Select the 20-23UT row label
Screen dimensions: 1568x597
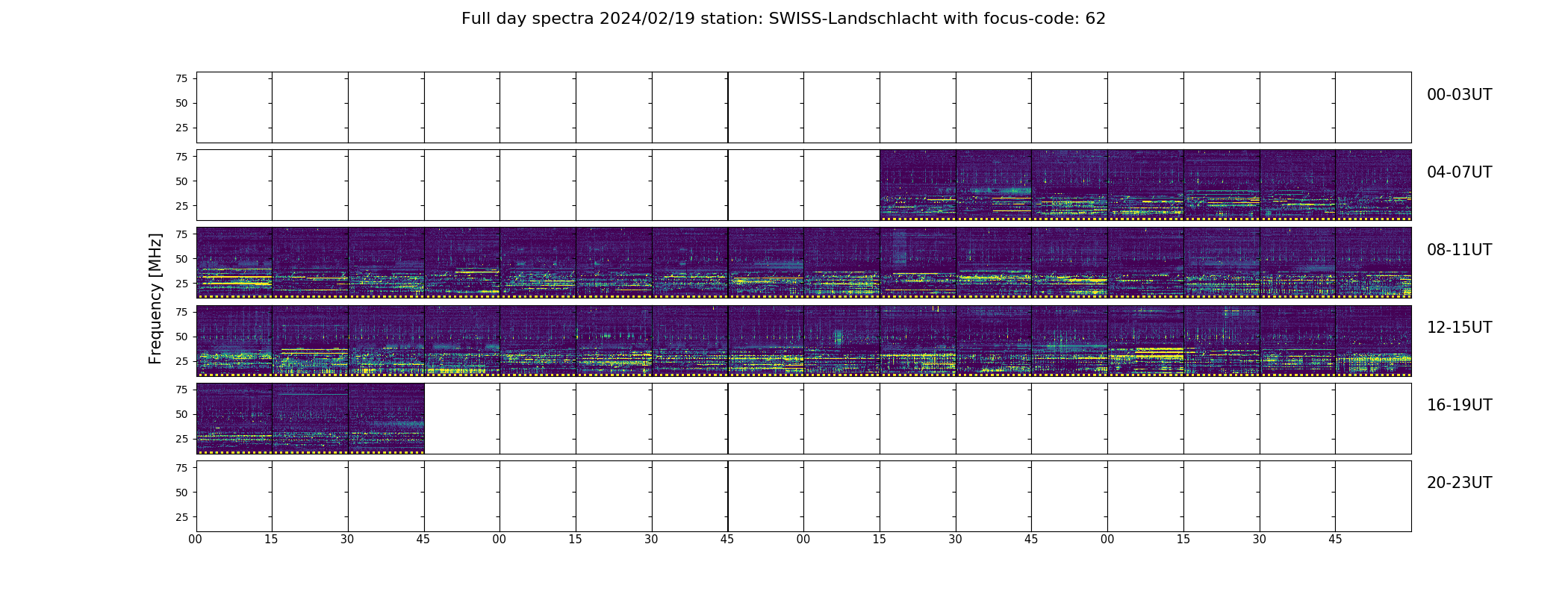pos(1459,483)
